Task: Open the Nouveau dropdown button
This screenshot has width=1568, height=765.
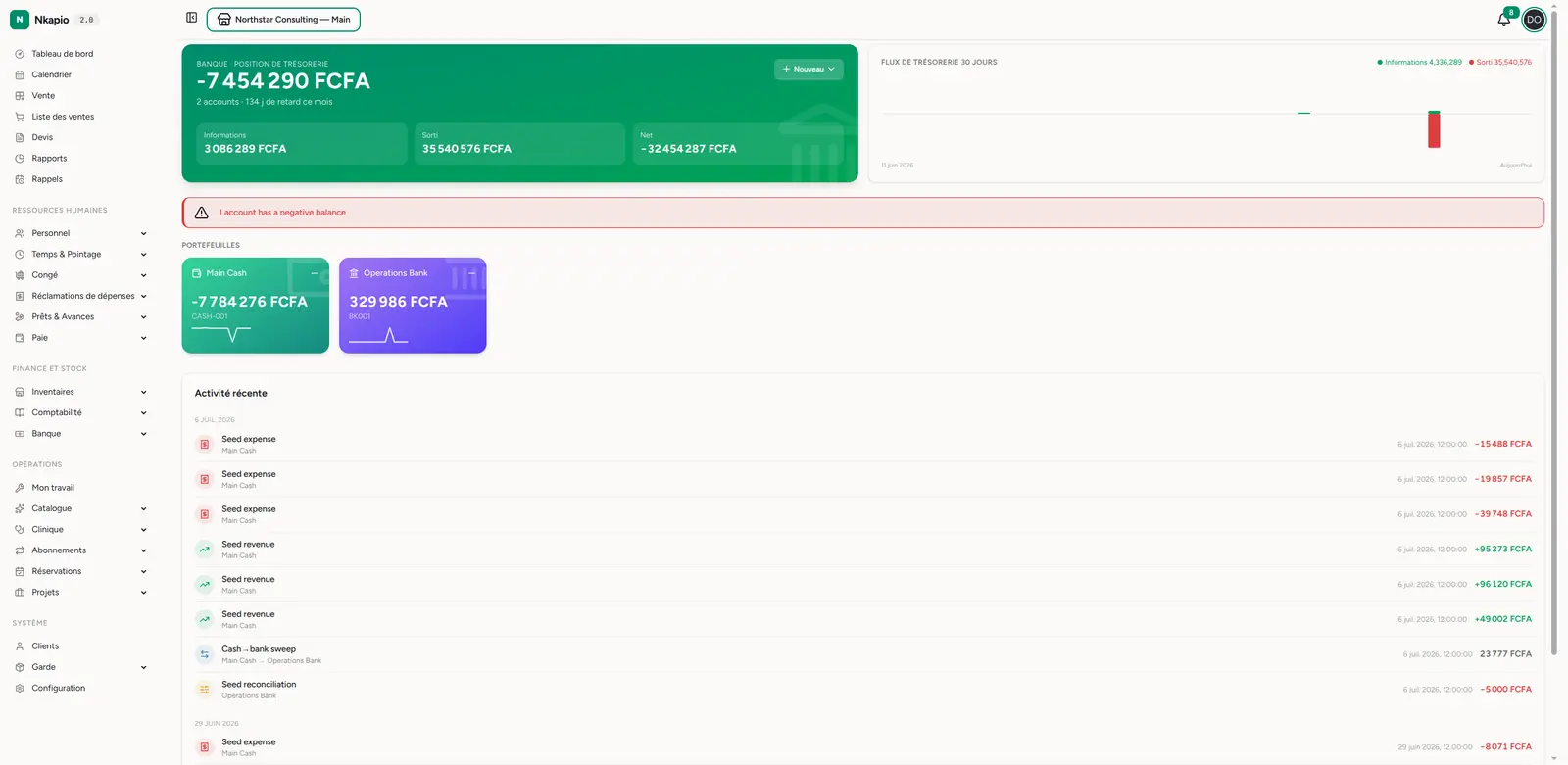Action: [808, 70]
